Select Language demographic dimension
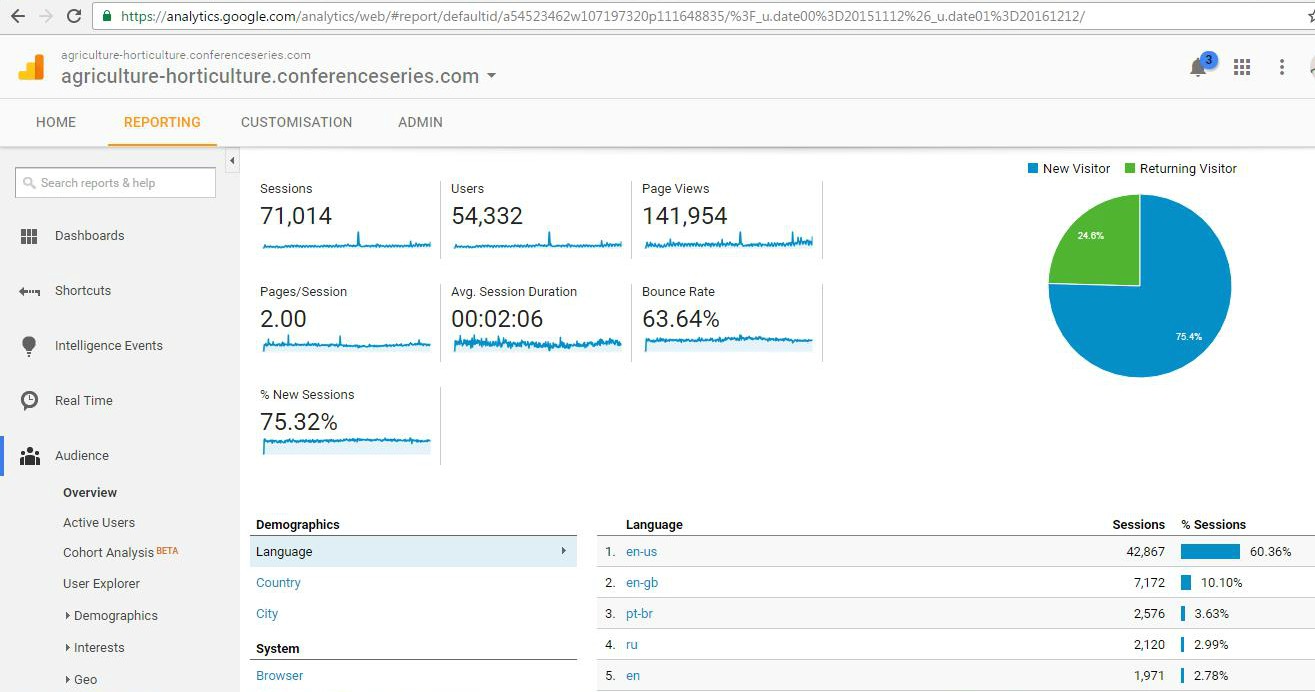Viewport: 1315px width, 692px height. 413,551
